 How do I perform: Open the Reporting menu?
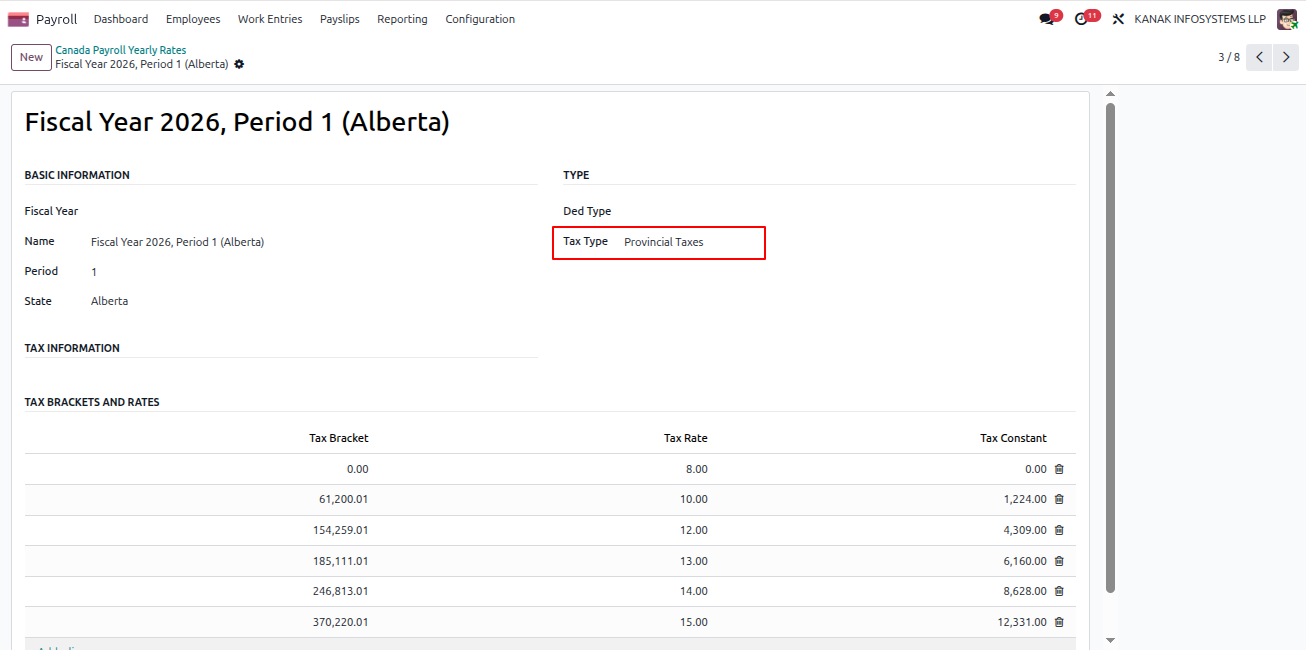click(x=402, y=19)
